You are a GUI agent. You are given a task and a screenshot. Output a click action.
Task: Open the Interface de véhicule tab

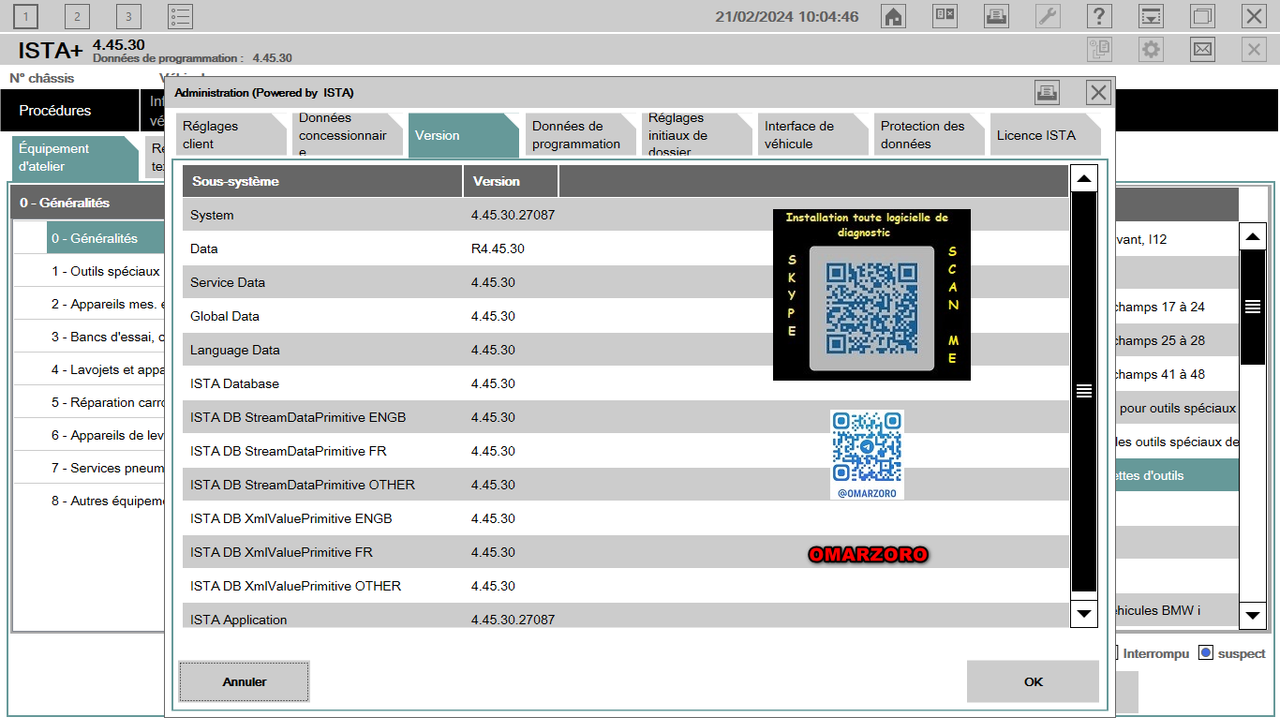811,135
